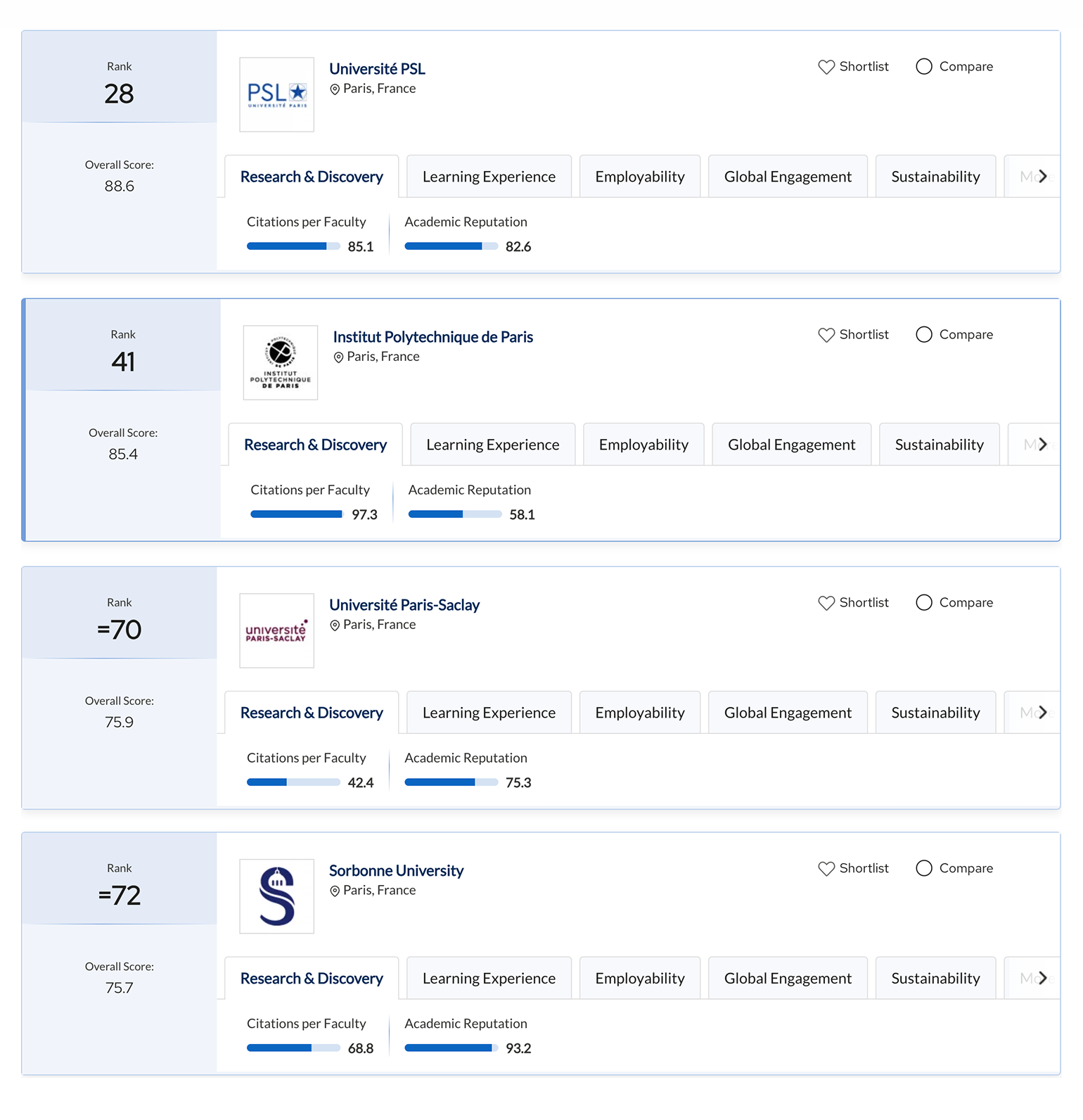This screenshot has height=1120, width=1083.
Task: Open Université Paris-Saclay profile link
Action: click(x=404, y=605)
